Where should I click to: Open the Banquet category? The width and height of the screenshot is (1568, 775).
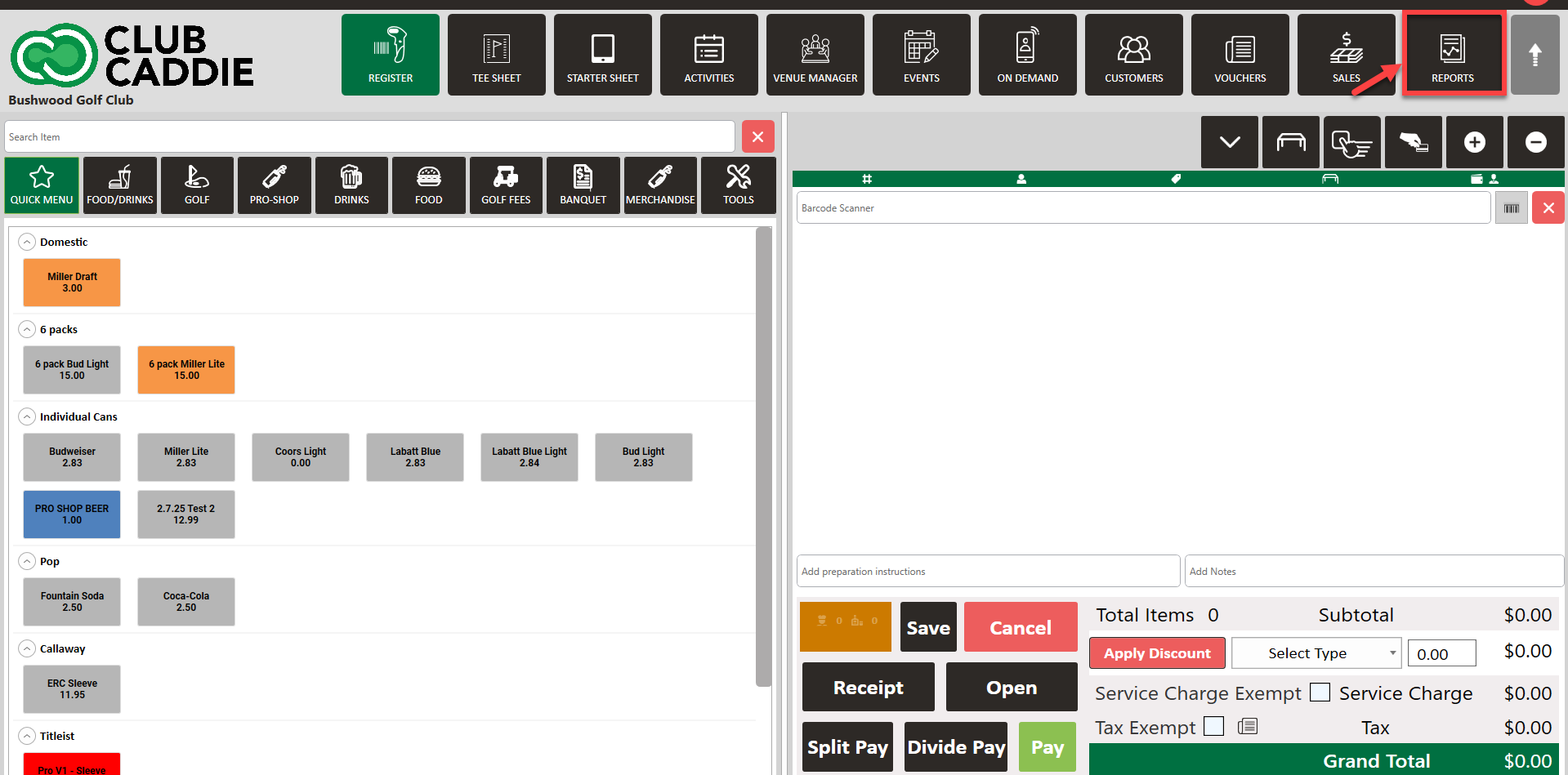click(583, 185)
